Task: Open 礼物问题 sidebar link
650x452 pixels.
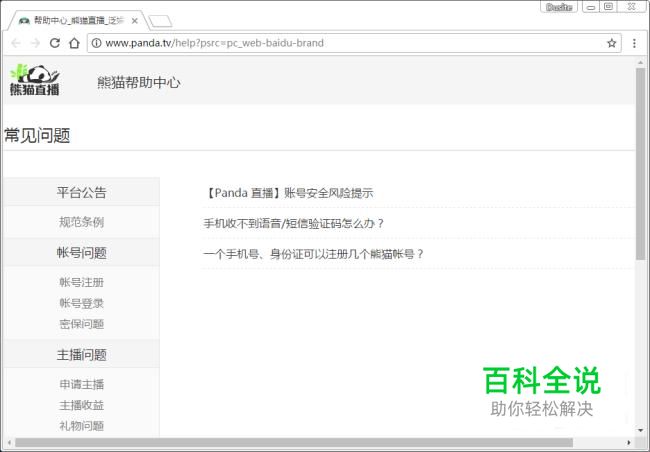Action: (x=82, y=426)
